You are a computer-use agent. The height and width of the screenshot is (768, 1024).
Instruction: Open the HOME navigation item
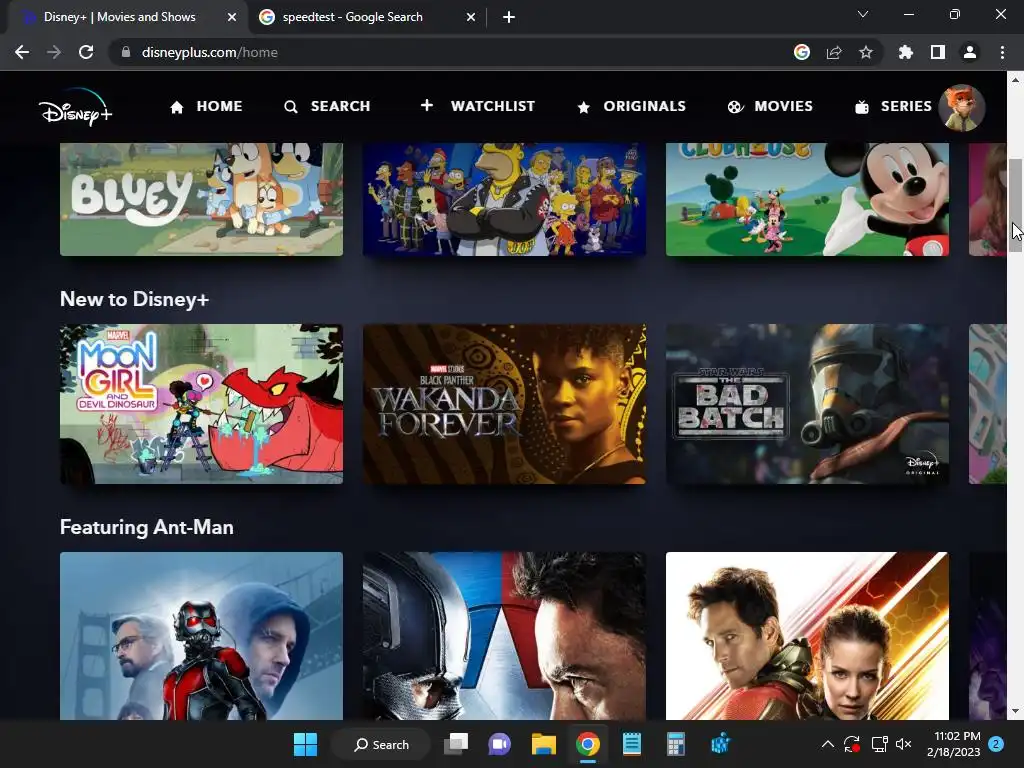[x=206, y=106]
